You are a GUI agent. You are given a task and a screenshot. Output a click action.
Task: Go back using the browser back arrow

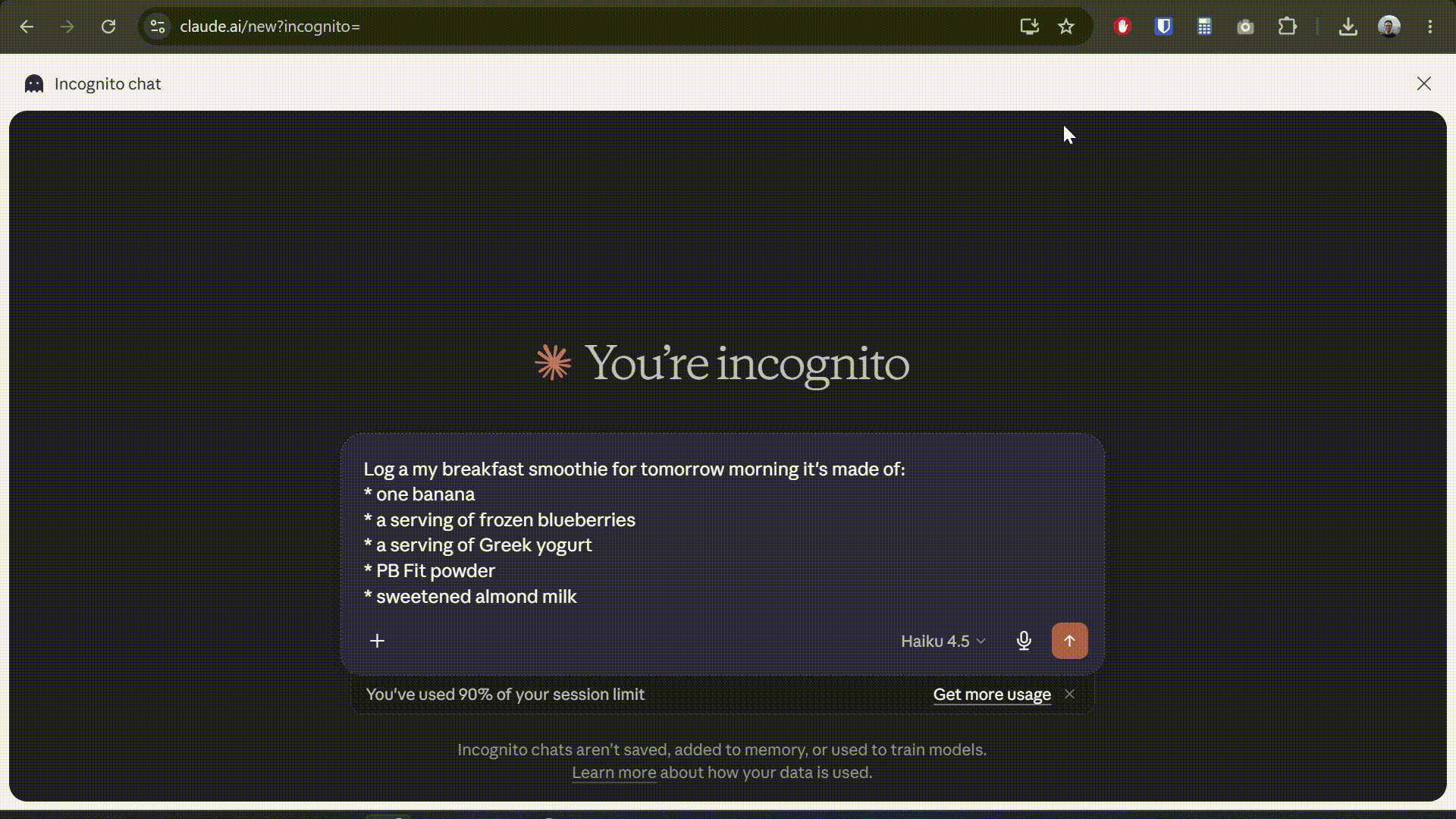pos(27,27)
